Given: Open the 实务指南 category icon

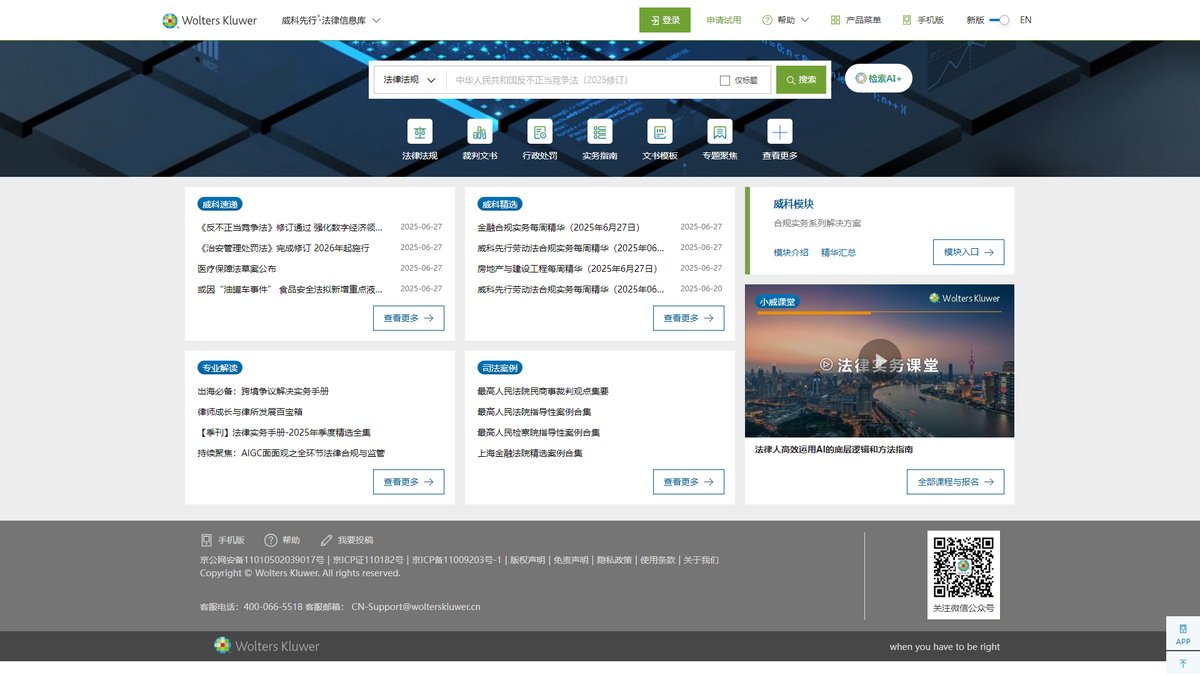Looking at the screenshot, I should point(600,131).
